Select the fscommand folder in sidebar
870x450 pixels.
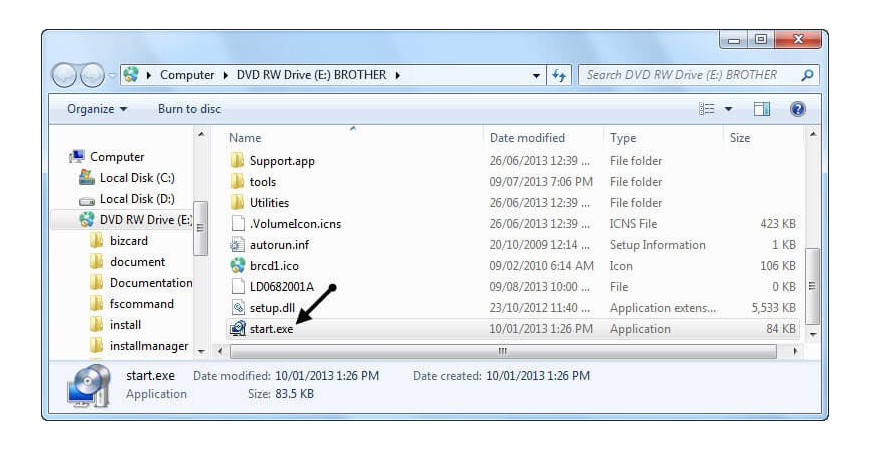pyautogui.click(x=141, y=304)
